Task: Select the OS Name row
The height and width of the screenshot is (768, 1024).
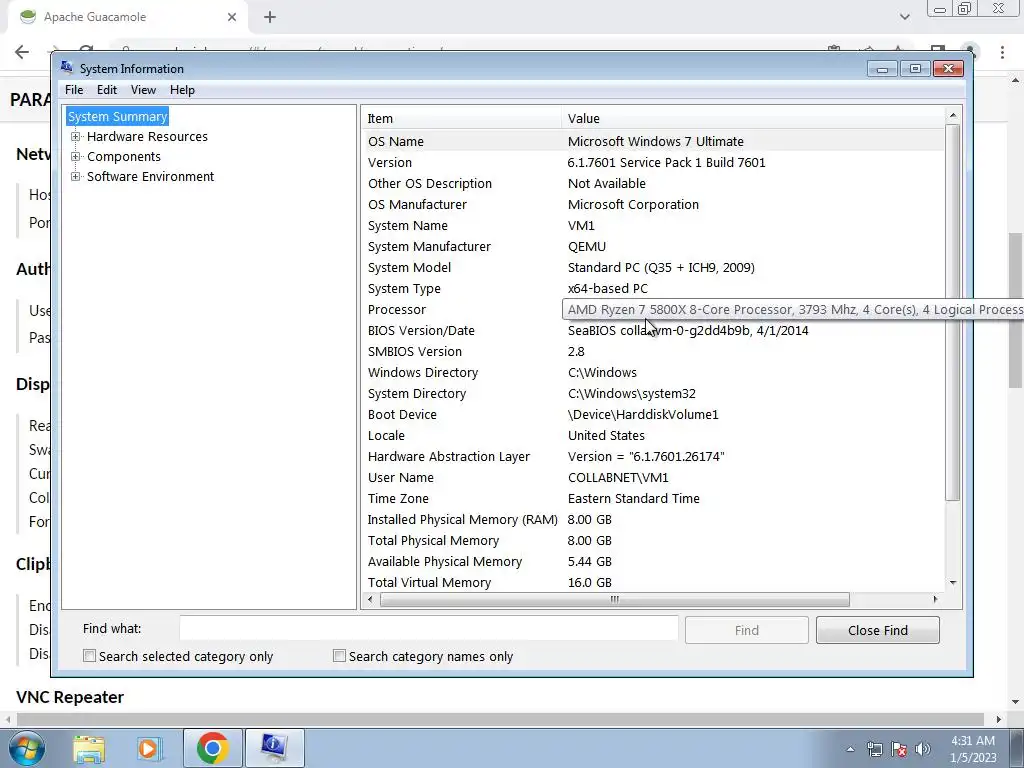Action: click(x=652, y=141)
